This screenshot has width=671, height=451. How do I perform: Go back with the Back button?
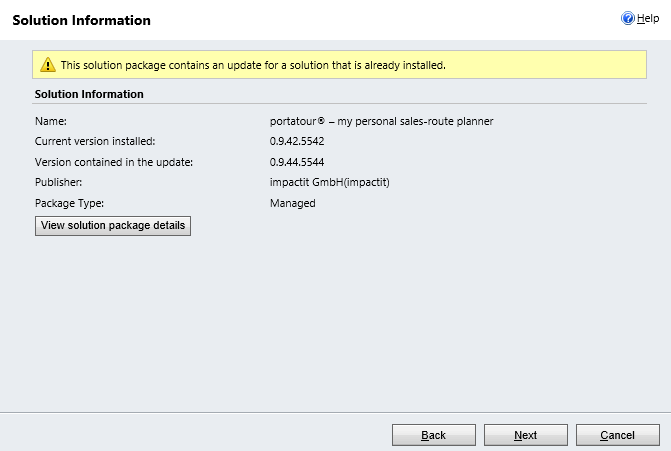tap(433, 435)
